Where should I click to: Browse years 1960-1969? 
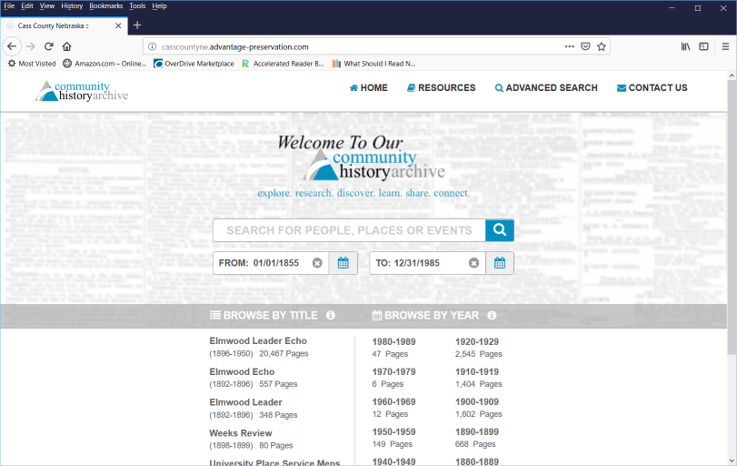click(394, 402)
